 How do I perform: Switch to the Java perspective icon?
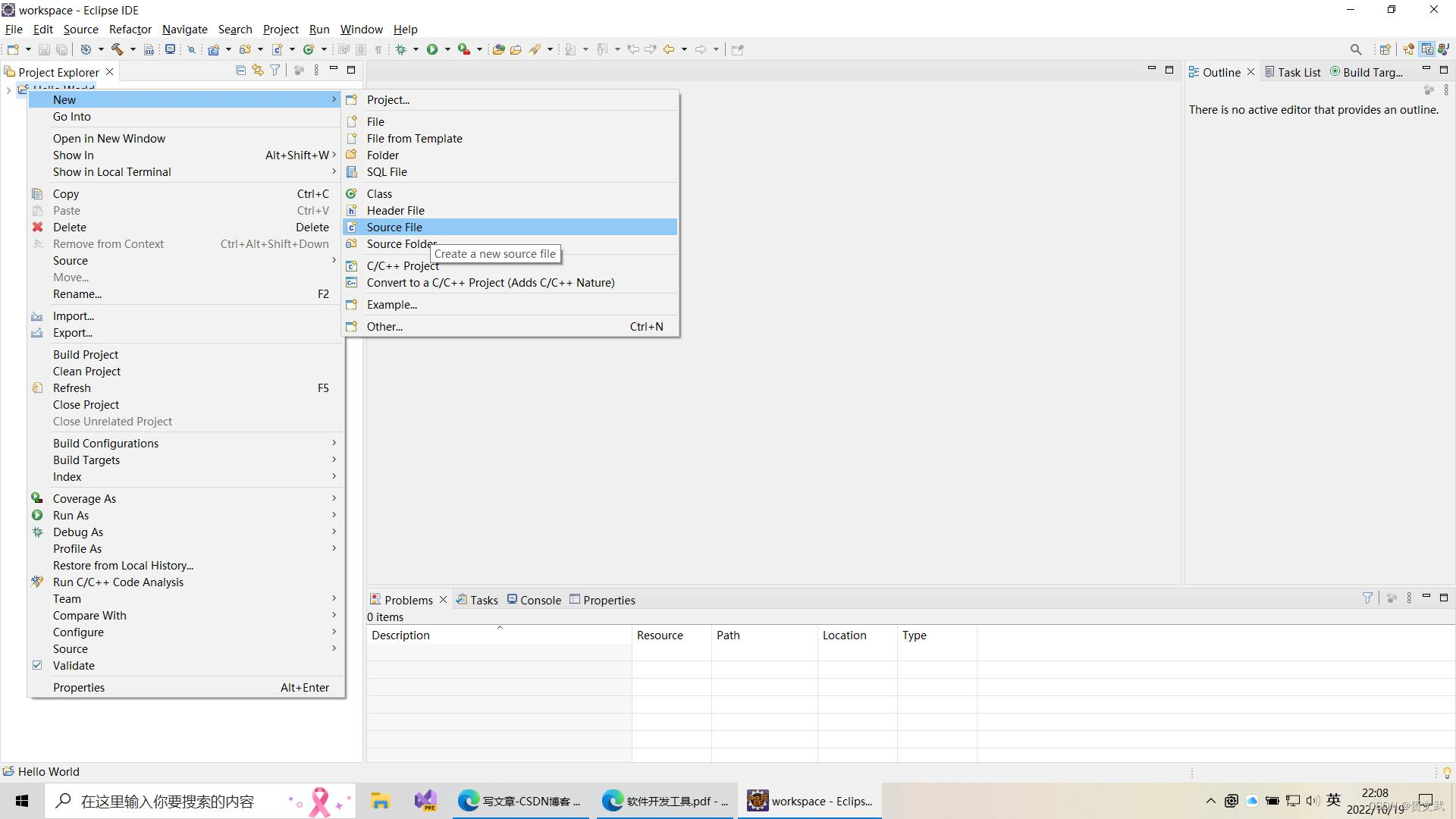pyautogui.click(x=1444, y=49)
